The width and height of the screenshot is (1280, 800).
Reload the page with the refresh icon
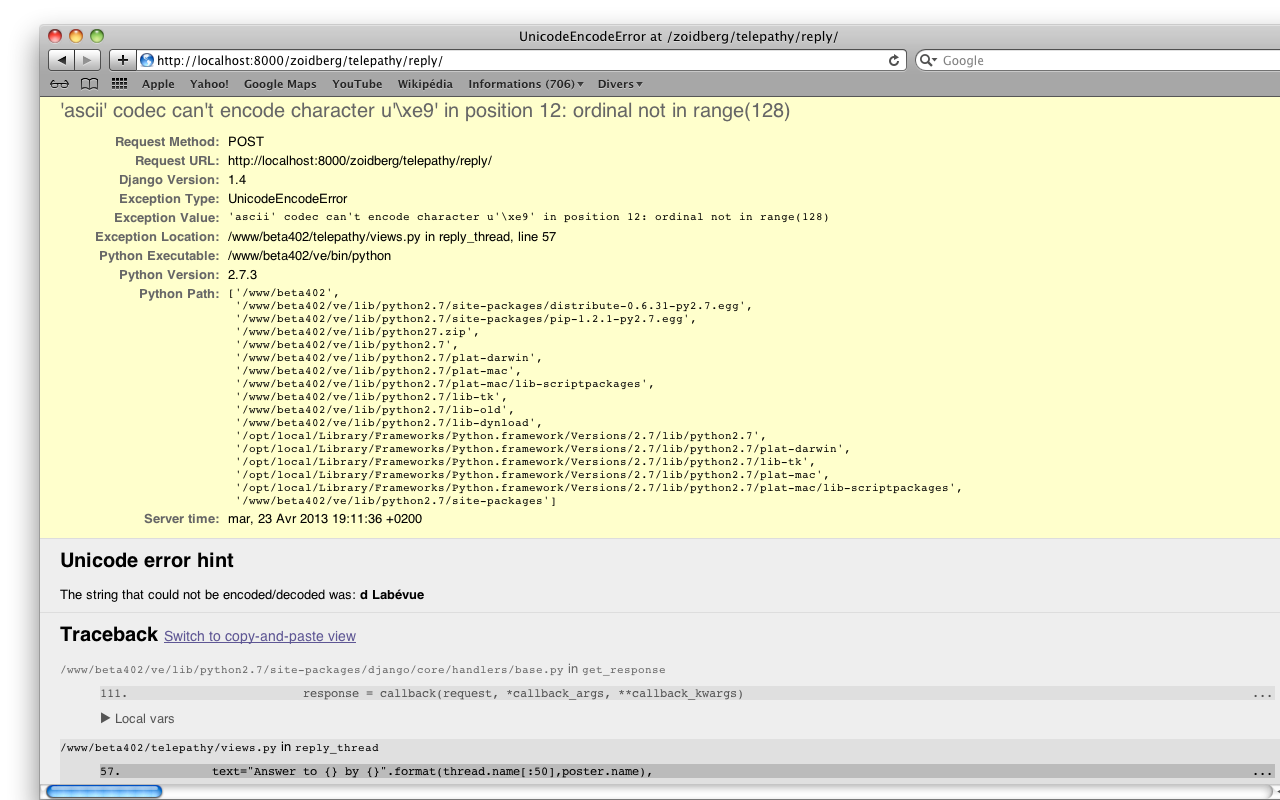[894, 60]
